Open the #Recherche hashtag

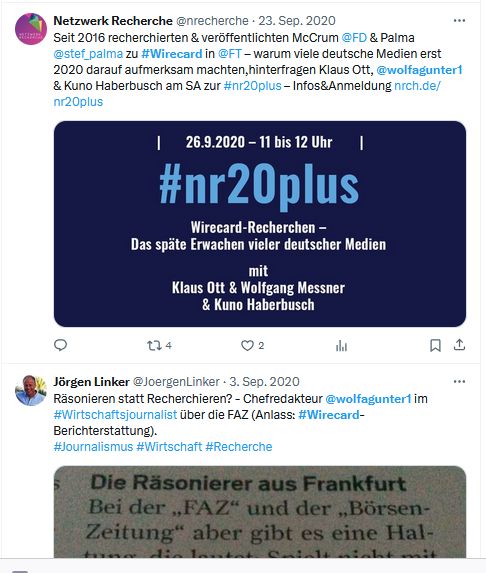coord(239,447)
